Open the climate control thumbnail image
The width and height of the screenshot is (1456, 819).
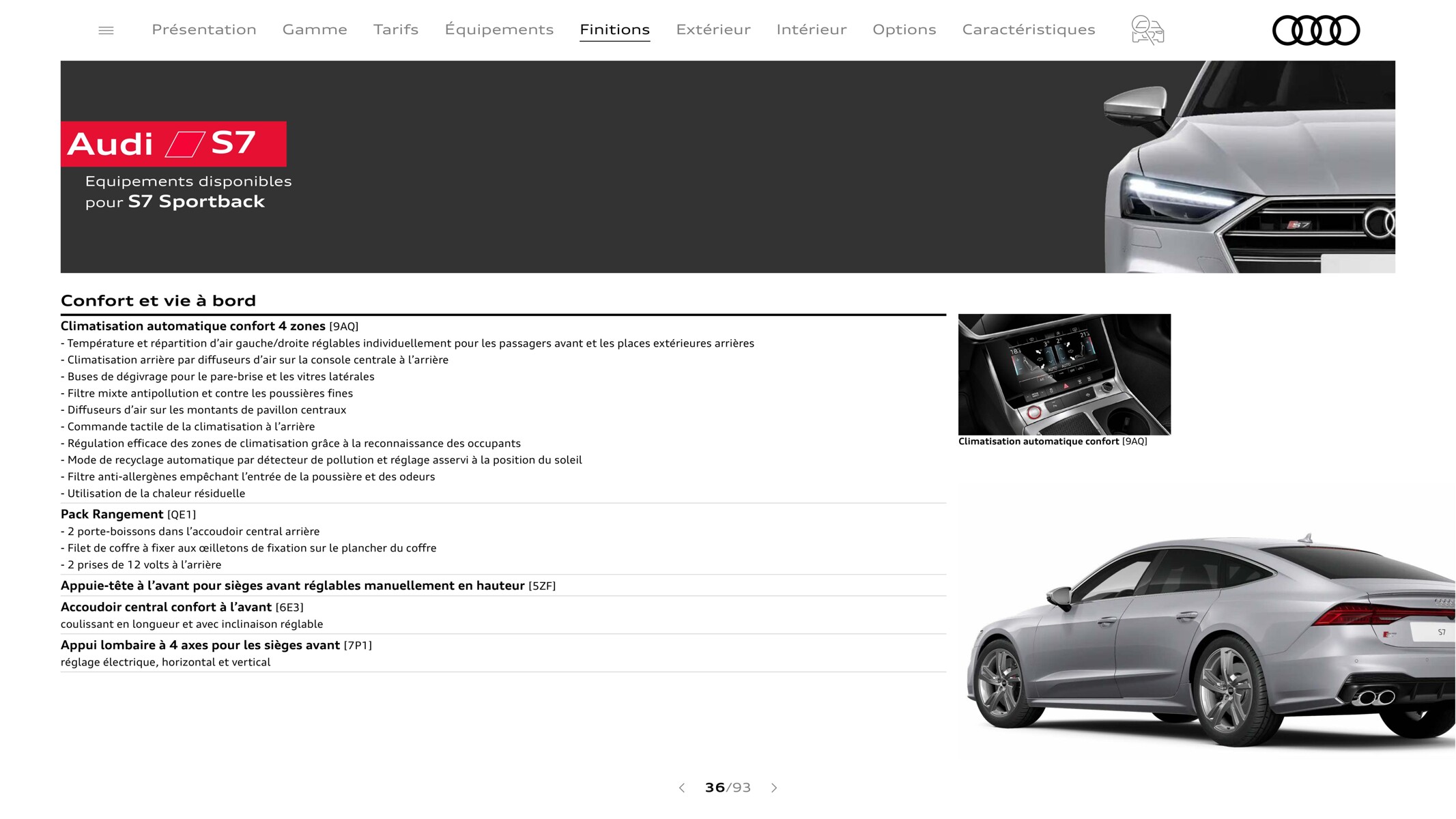pos(1064,374)
